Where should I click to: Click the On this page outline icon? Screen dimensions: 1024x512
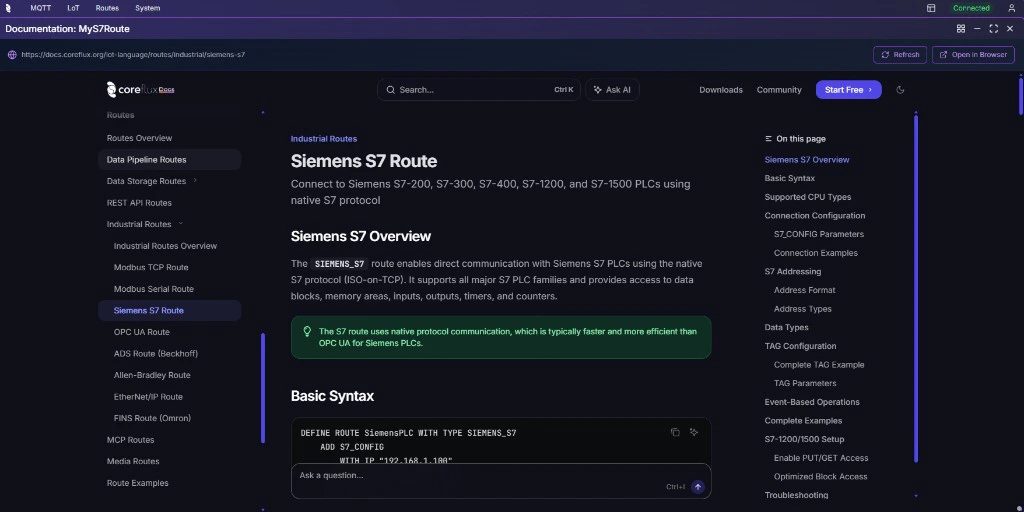(x=769, y=138)
